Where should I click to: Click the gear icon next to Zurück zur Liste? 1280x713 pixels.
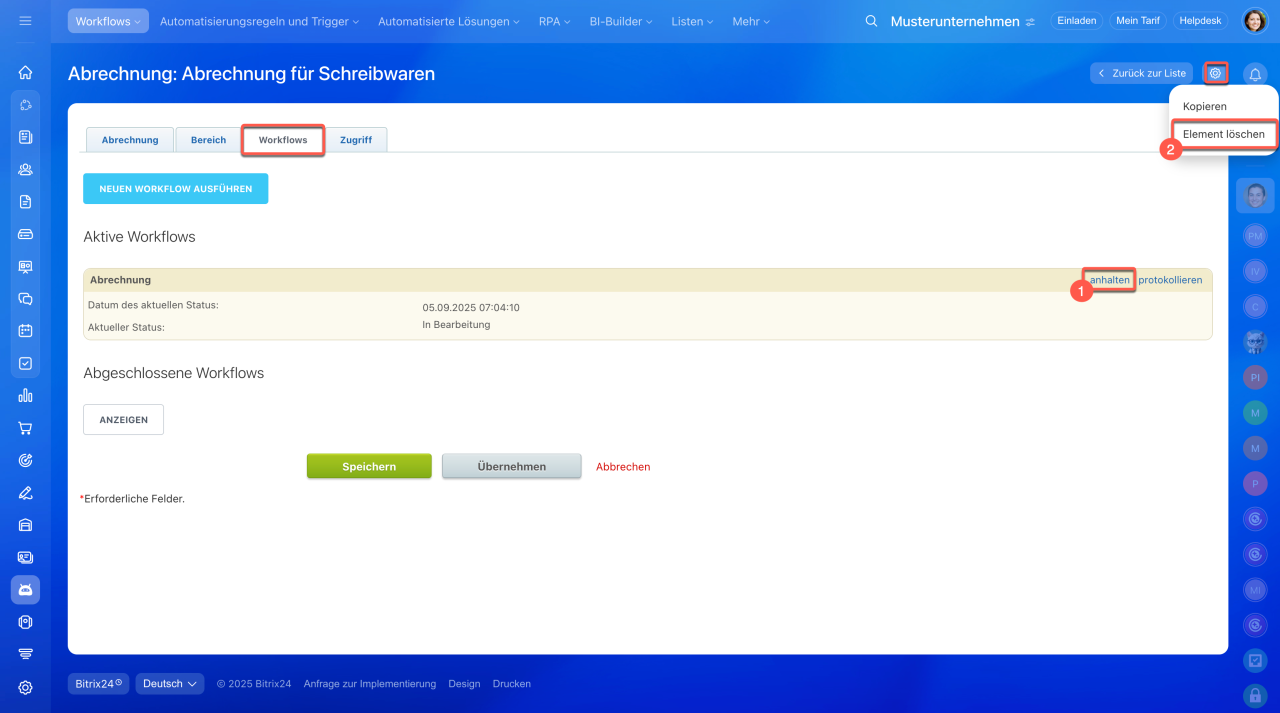[x=1215, y=73]
